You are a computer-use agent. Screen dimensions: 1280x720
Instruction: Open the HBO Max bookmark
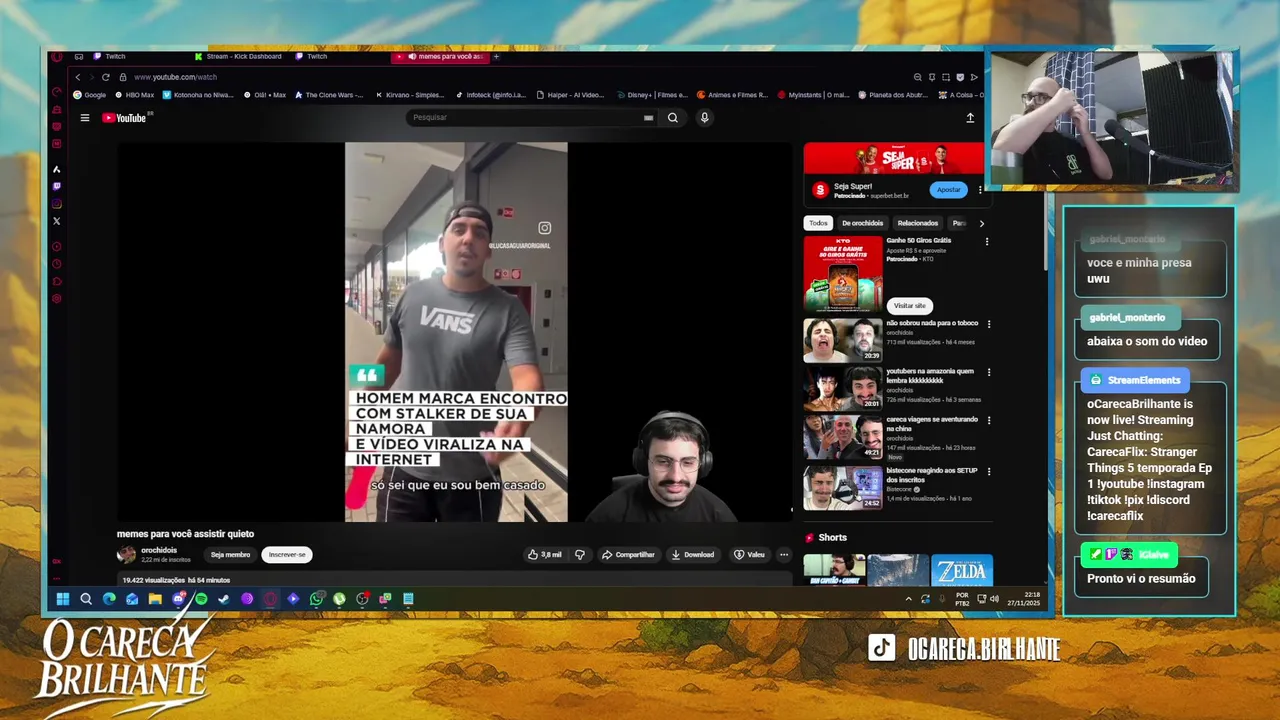pos(134,95)
